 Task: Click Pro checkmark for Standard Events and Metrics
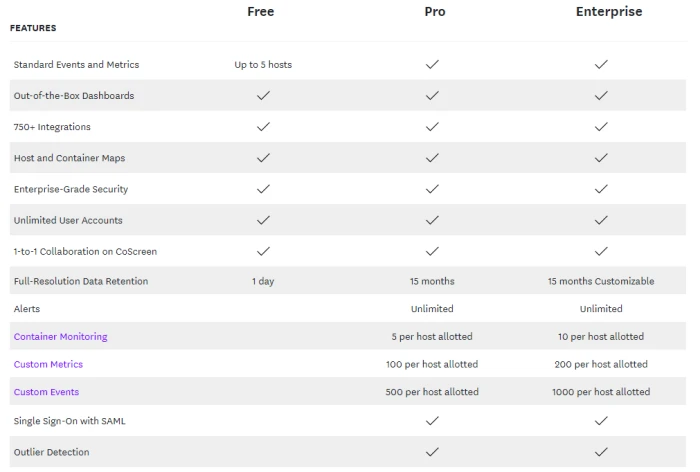pyautogui.click(x=432, y=64)
